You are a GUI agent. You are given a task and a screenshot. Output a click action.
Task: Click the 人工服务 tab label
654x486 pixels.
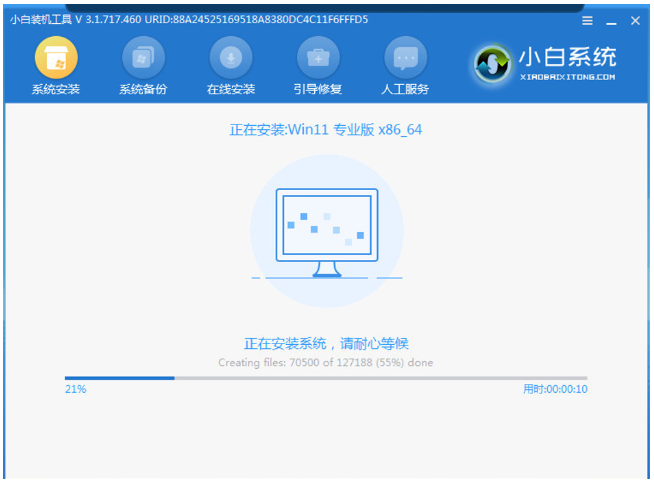pos(405,89)
